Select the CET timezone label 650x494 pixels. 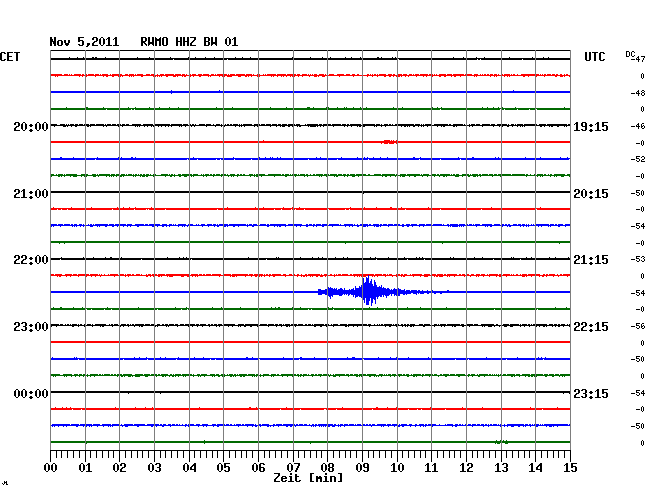pos(10,57)
